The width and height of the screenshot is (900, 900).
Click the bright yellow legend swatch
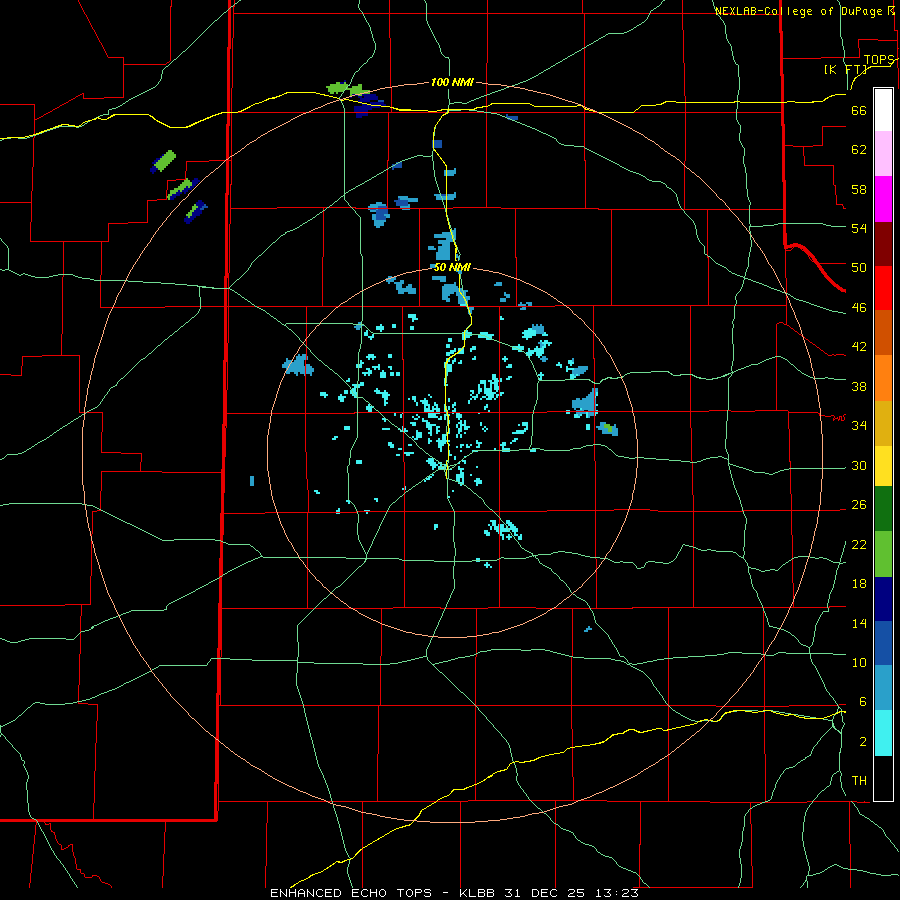[x=883, y=466]
